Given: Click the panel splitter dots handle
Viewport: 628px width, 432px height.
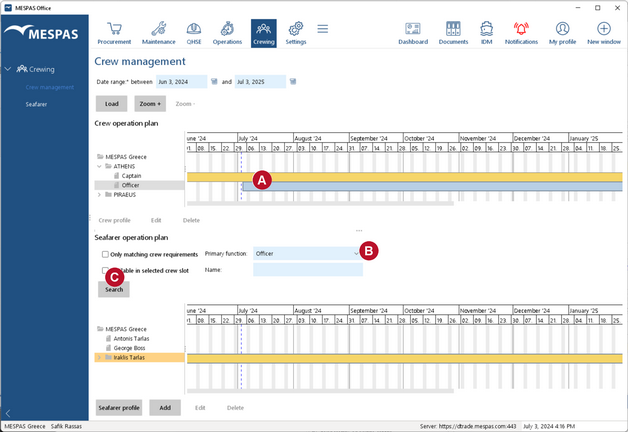Looking at the screenshot, I should (359, 231).
